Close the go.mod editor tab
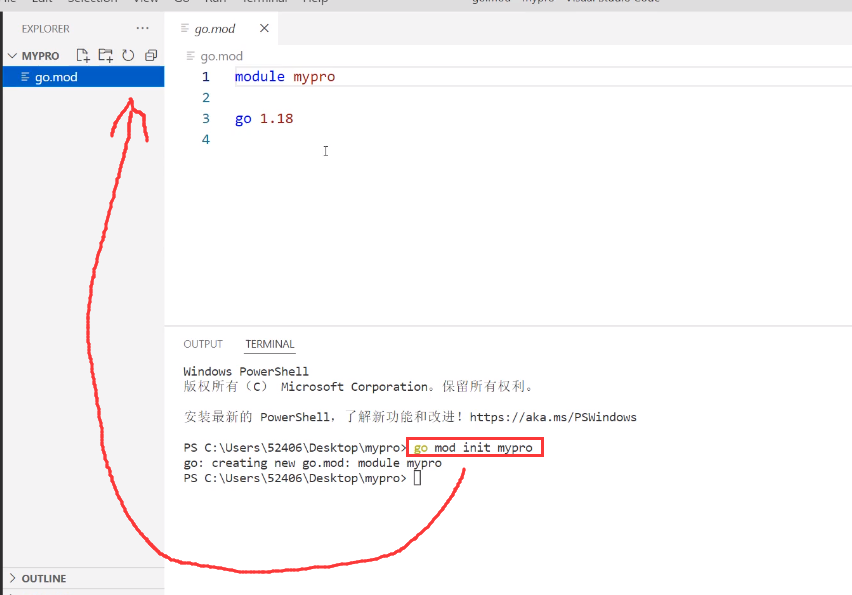The height and width of the screenshot is (595, 852). (264, 28)
